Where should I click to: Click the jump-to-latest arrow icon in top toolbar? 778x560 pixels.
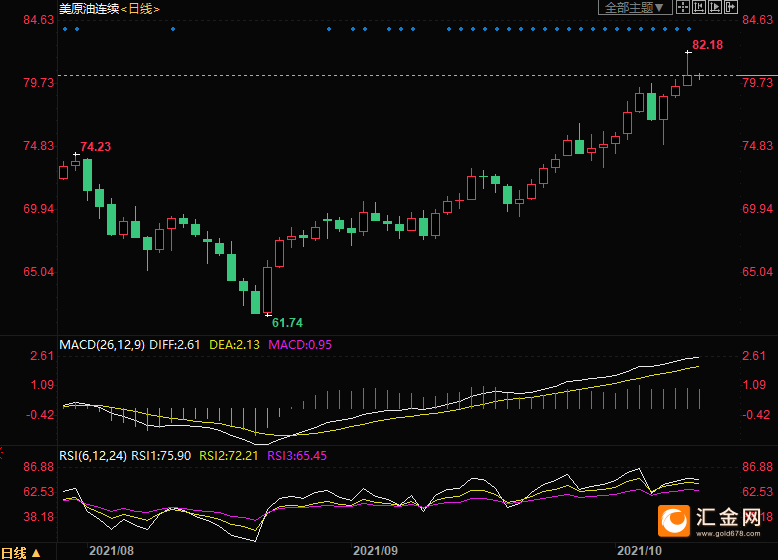731,8
